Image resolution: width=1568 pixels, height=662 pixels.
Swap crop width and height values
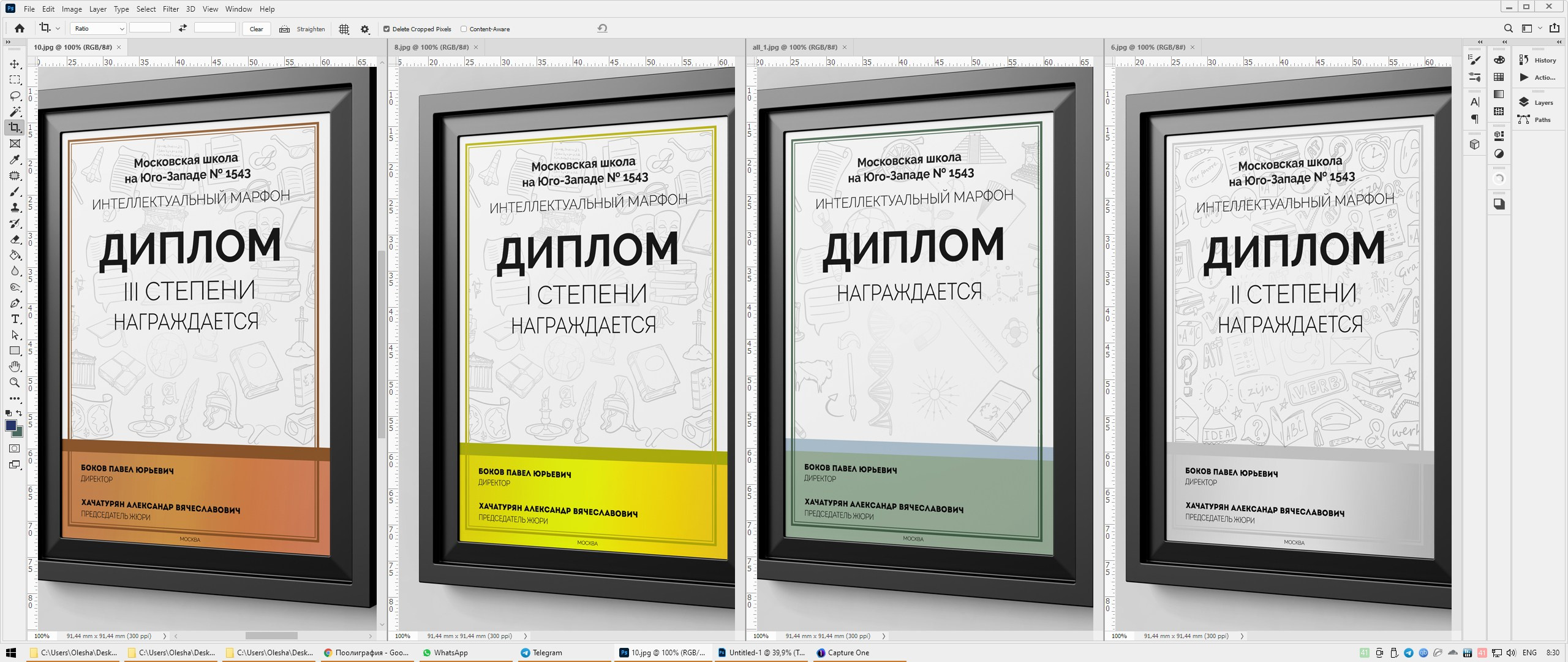(183, 28)
